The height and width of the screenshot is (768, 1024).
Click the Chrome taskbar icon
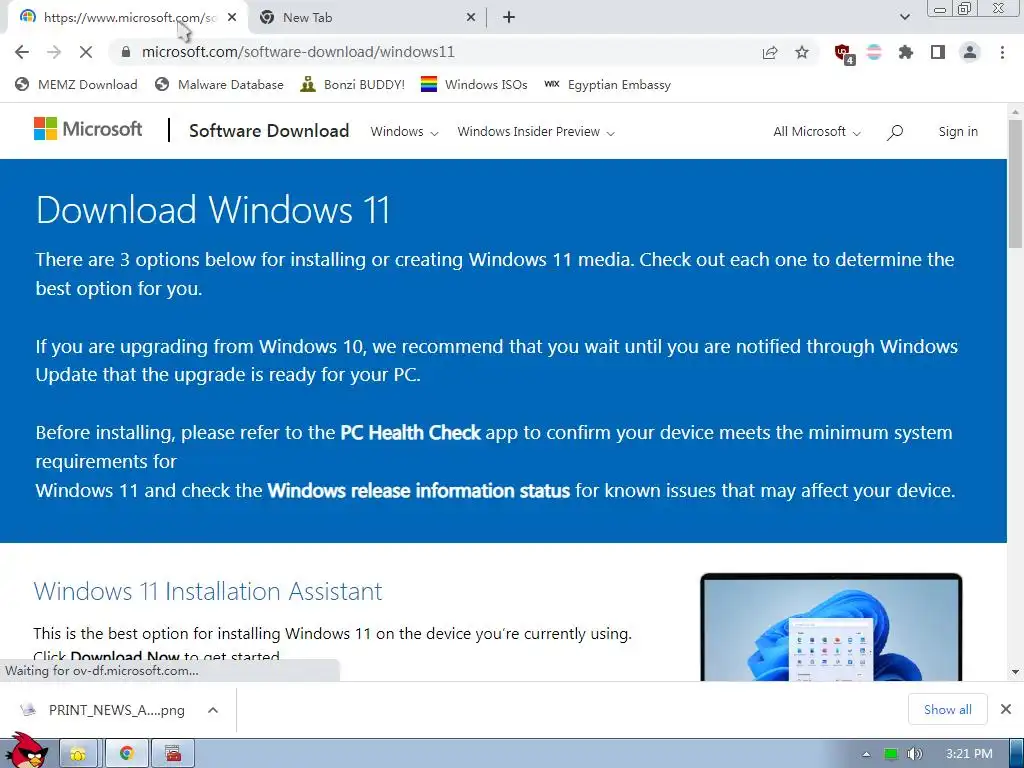[127, 754]
